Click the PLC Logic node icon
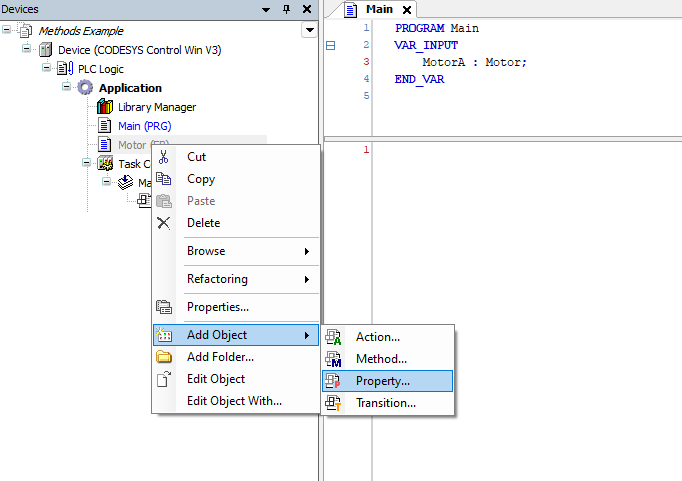Viewport: 682px width, 481px height. [x=65, y=68]
